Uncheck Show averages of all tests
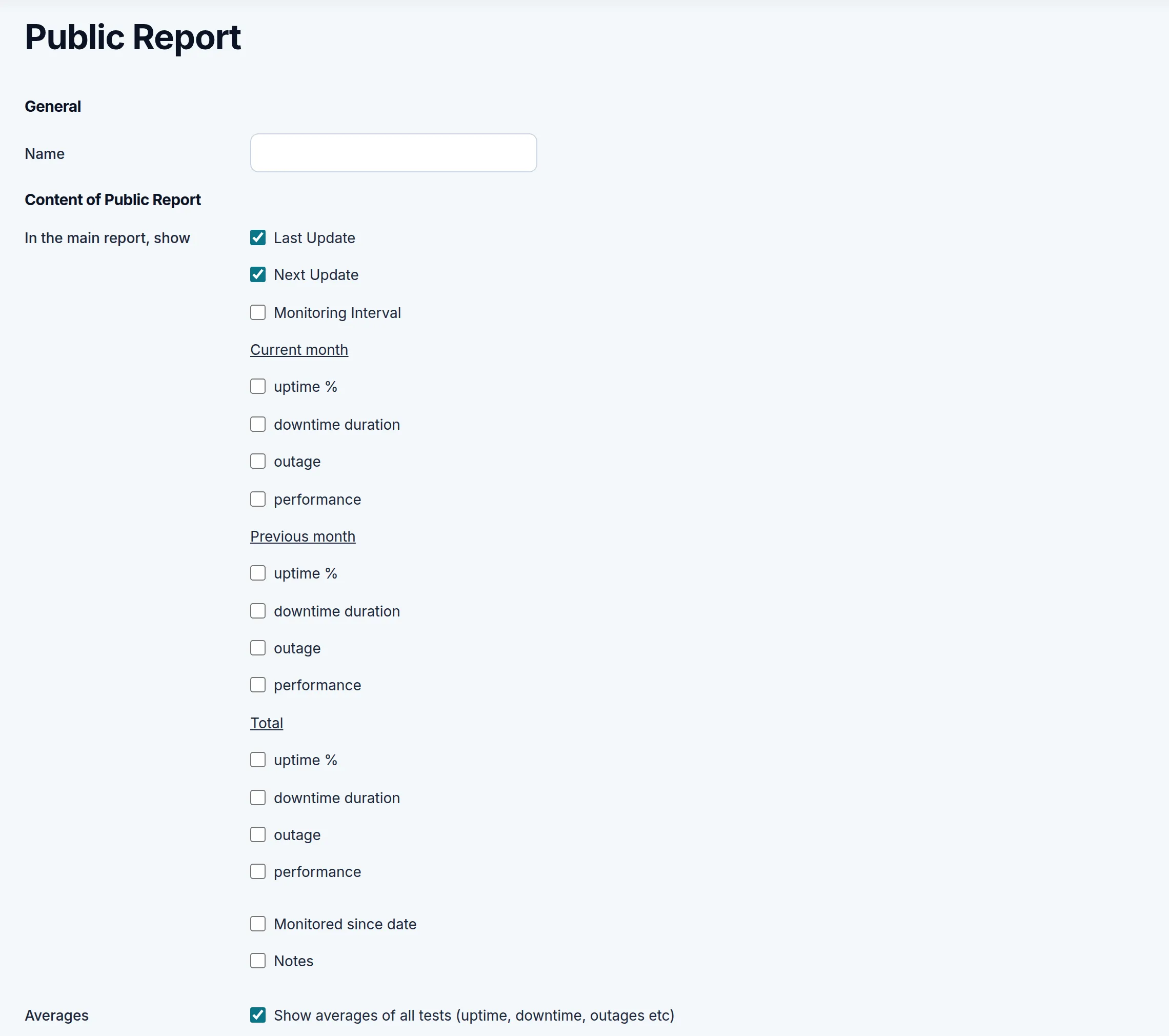Viewport: 1169px width, 1036px height. click(258, 1015)
